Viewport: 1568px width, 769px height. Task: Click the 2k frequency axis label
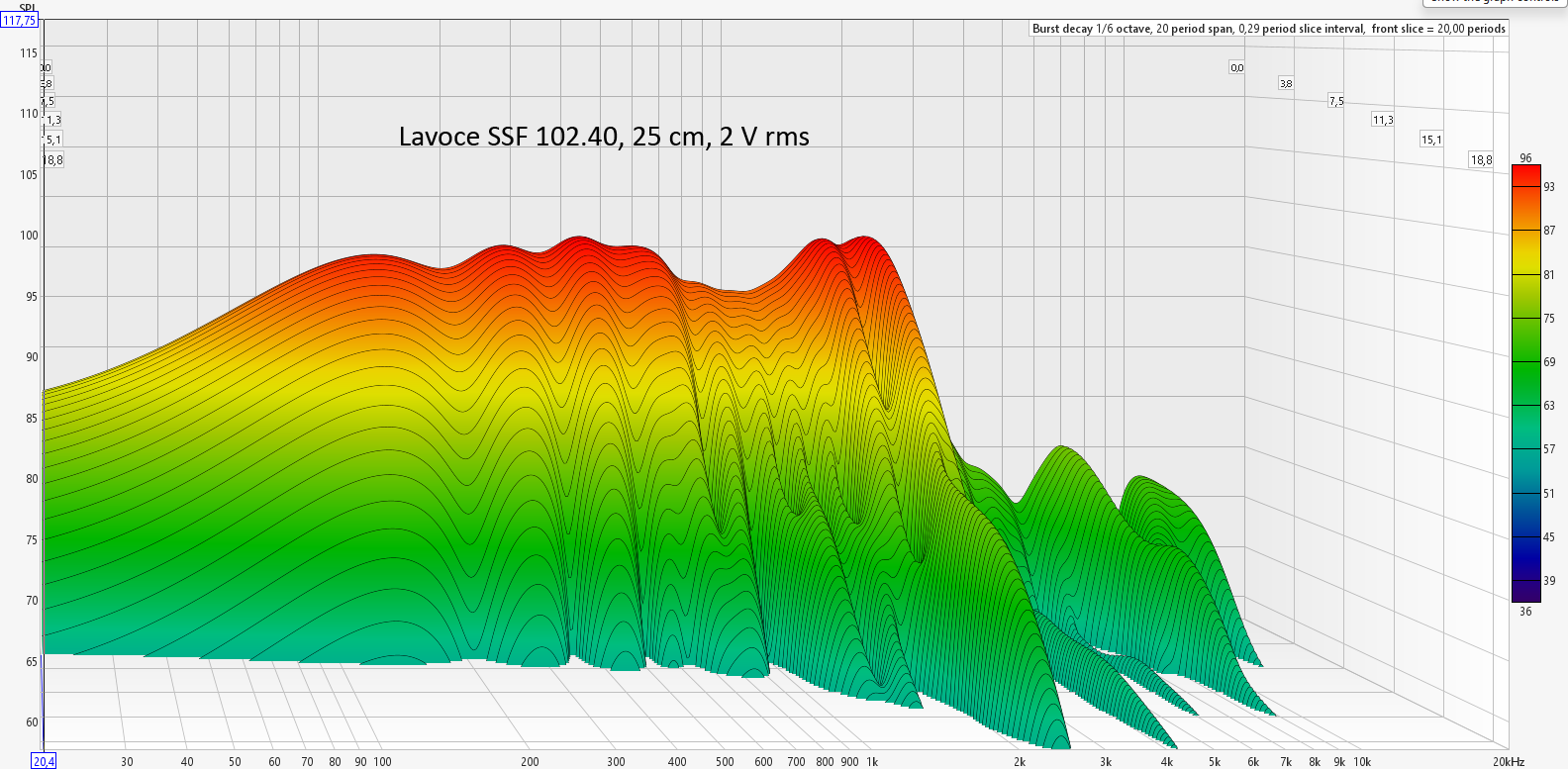1020,761
